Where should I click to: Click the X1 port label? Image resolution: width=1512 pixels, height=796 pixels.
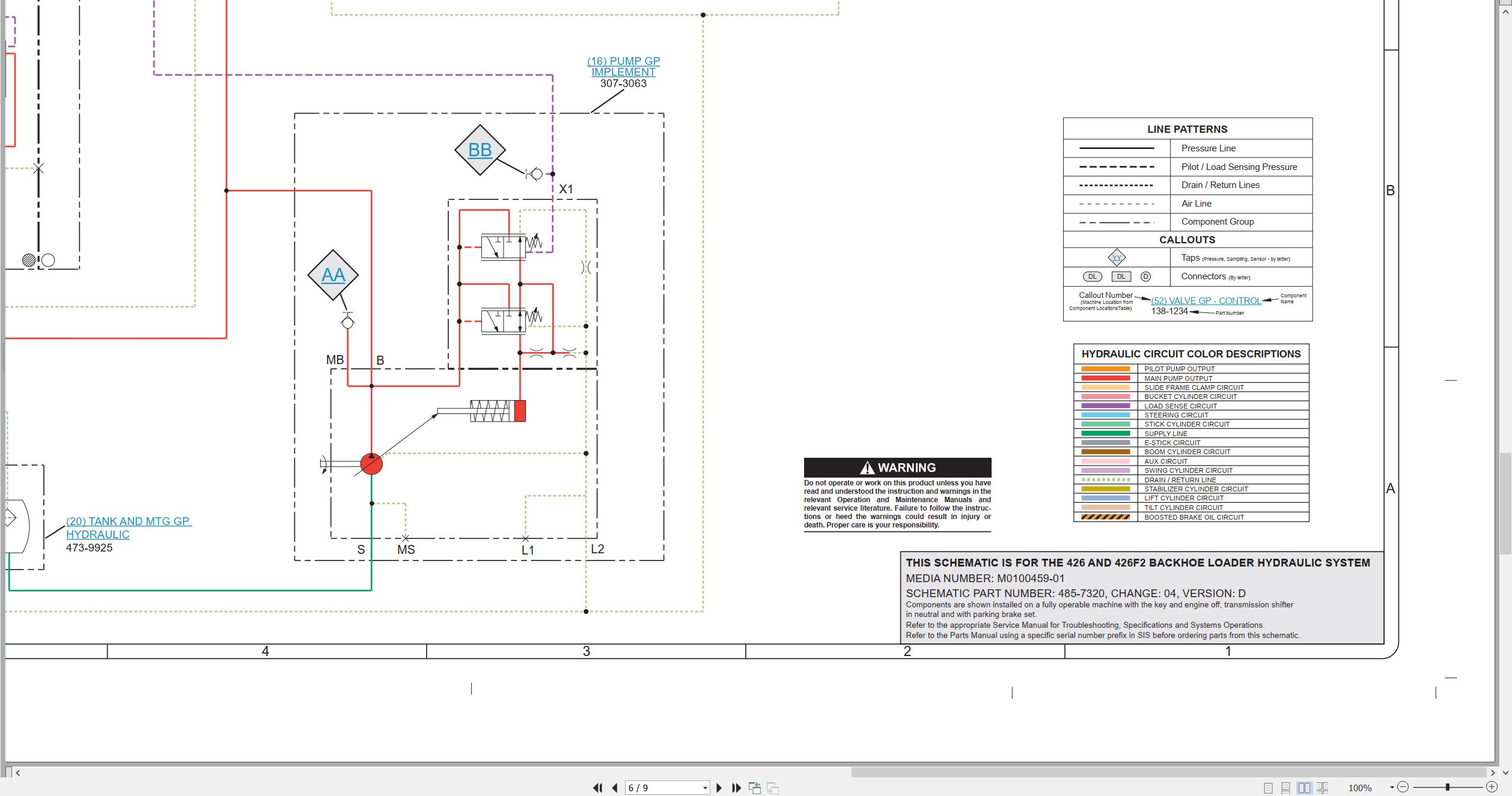(x=566, y=189)
